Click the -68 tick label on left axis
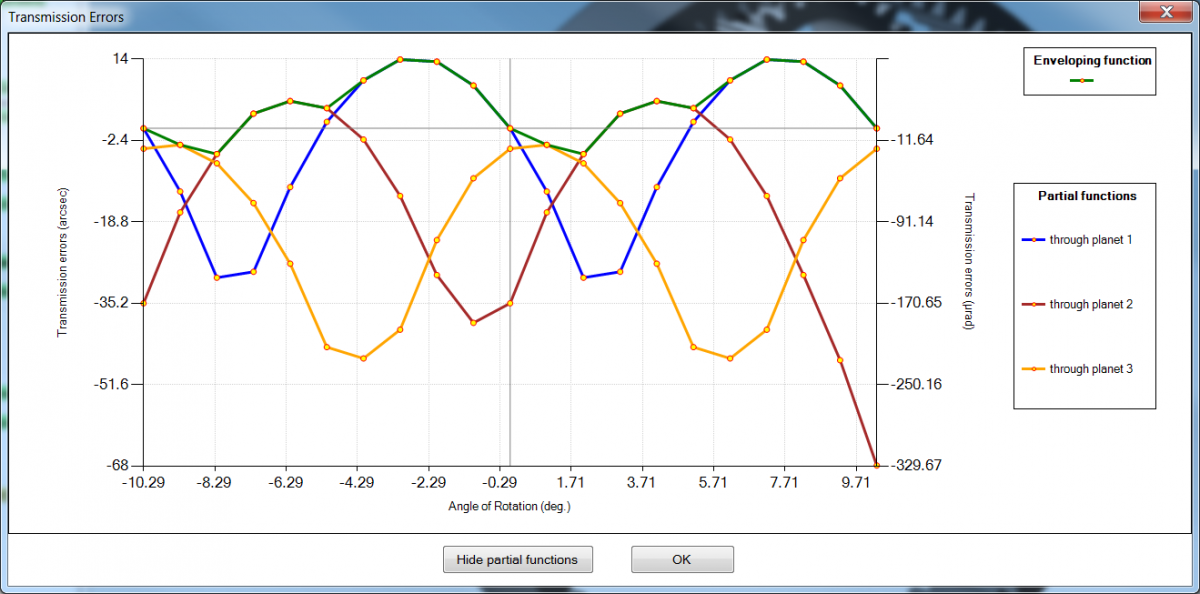 (120, 466)
